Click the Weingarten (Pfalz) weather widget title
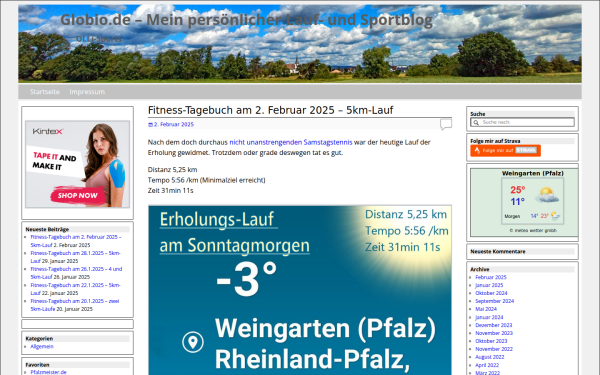 point(533,173)
